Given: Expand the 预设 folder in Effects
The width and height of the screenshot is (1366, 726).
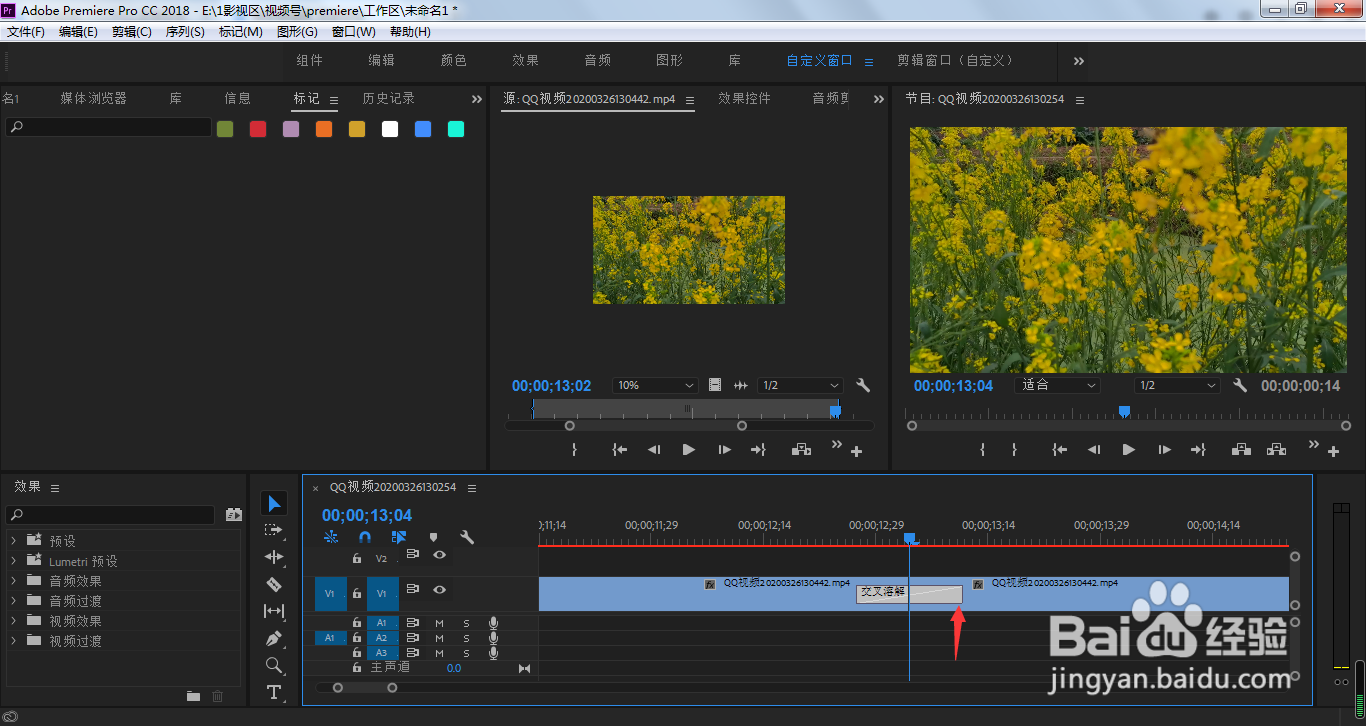Looking at the screenshot, I should pyautogui.click(x=14, y=540).
